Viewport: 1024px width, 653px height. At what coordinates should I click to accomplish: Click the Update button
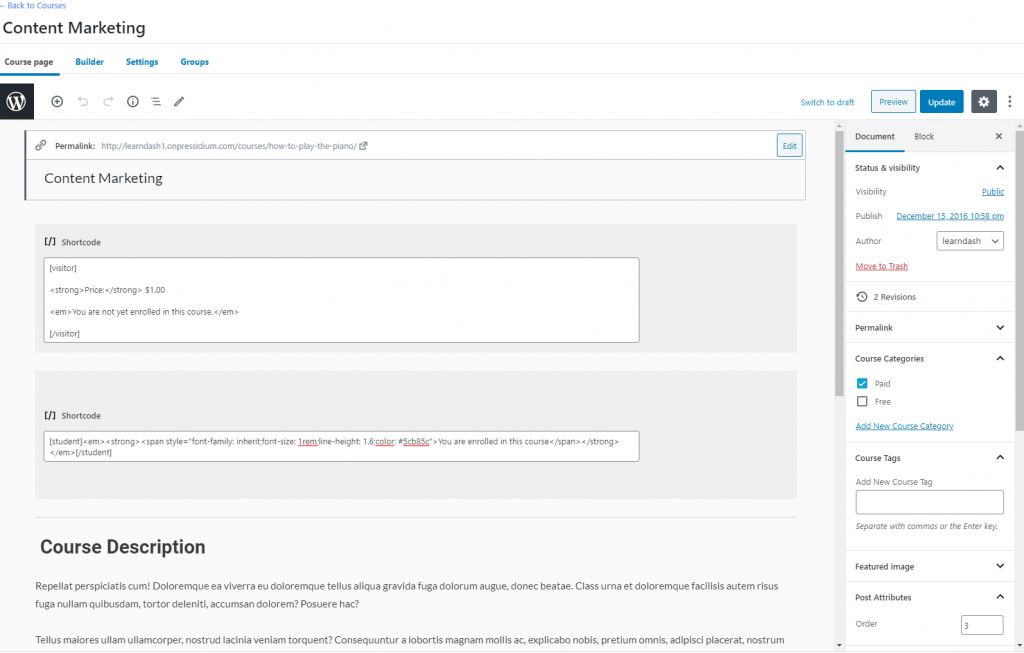pyautogui.click(x=942, y=102)
